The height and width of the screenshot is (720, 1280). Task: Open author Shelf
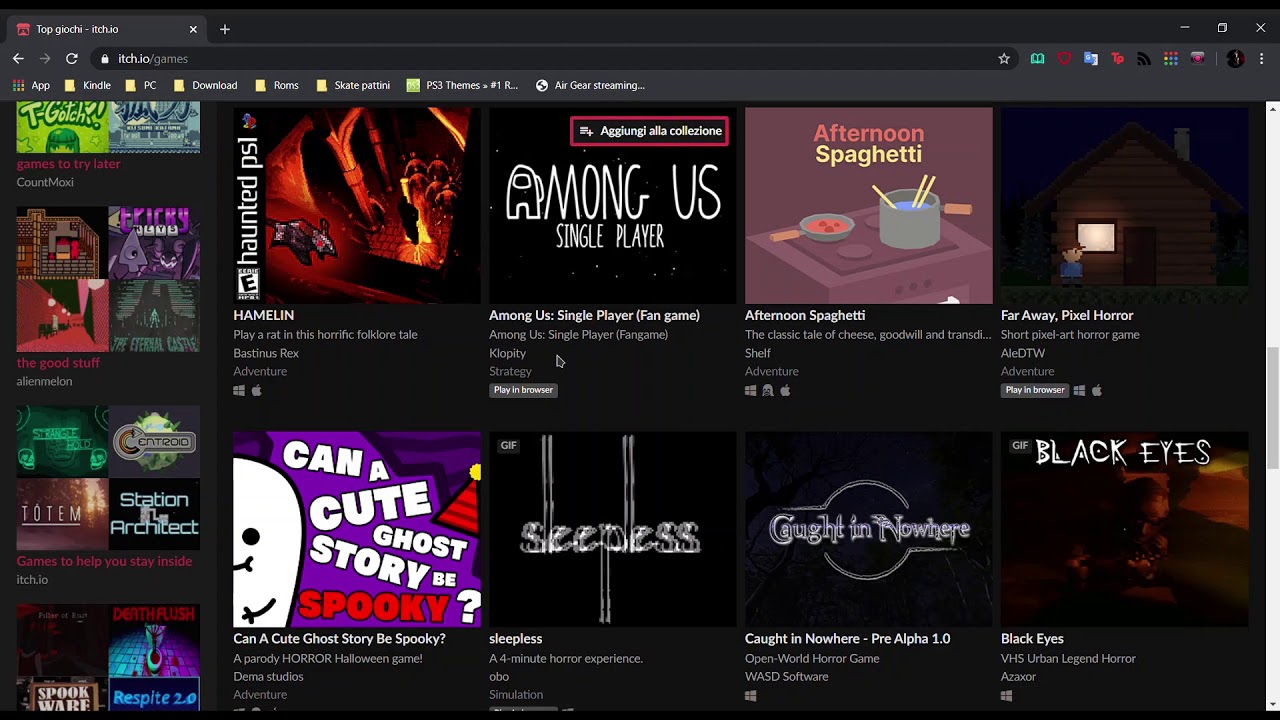758,353
